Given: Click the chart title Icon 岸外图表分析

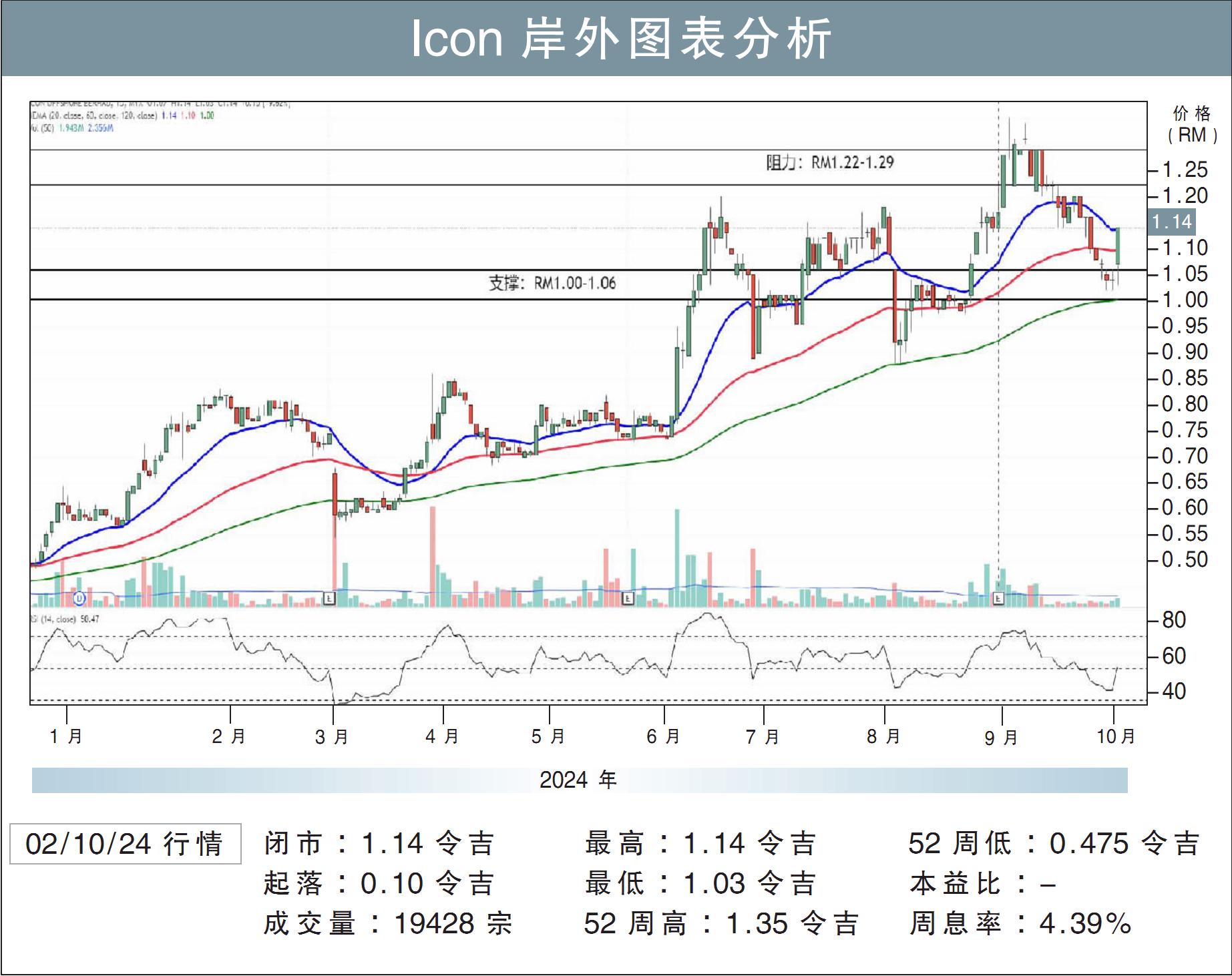Looking at the screenshot, I should click(x=621, y=38).
